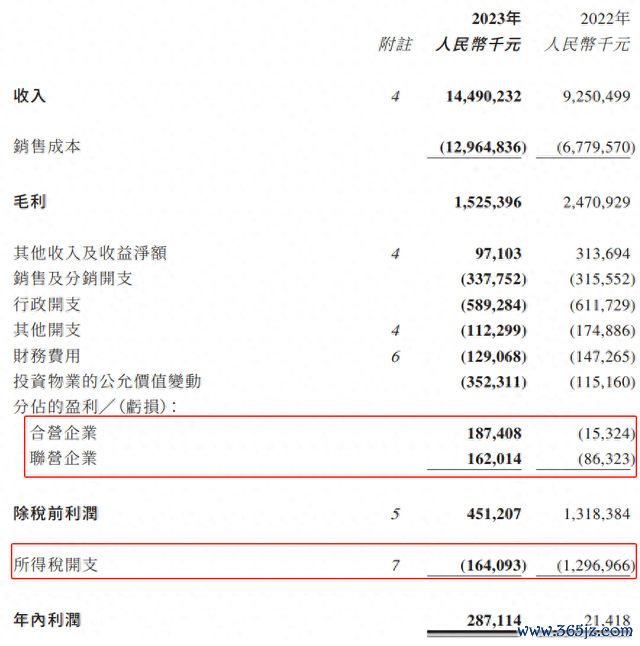The height and width of the screenshot is (646, 640).
Task: Click the 銷售成本 row label
Action: coord(47,147)
